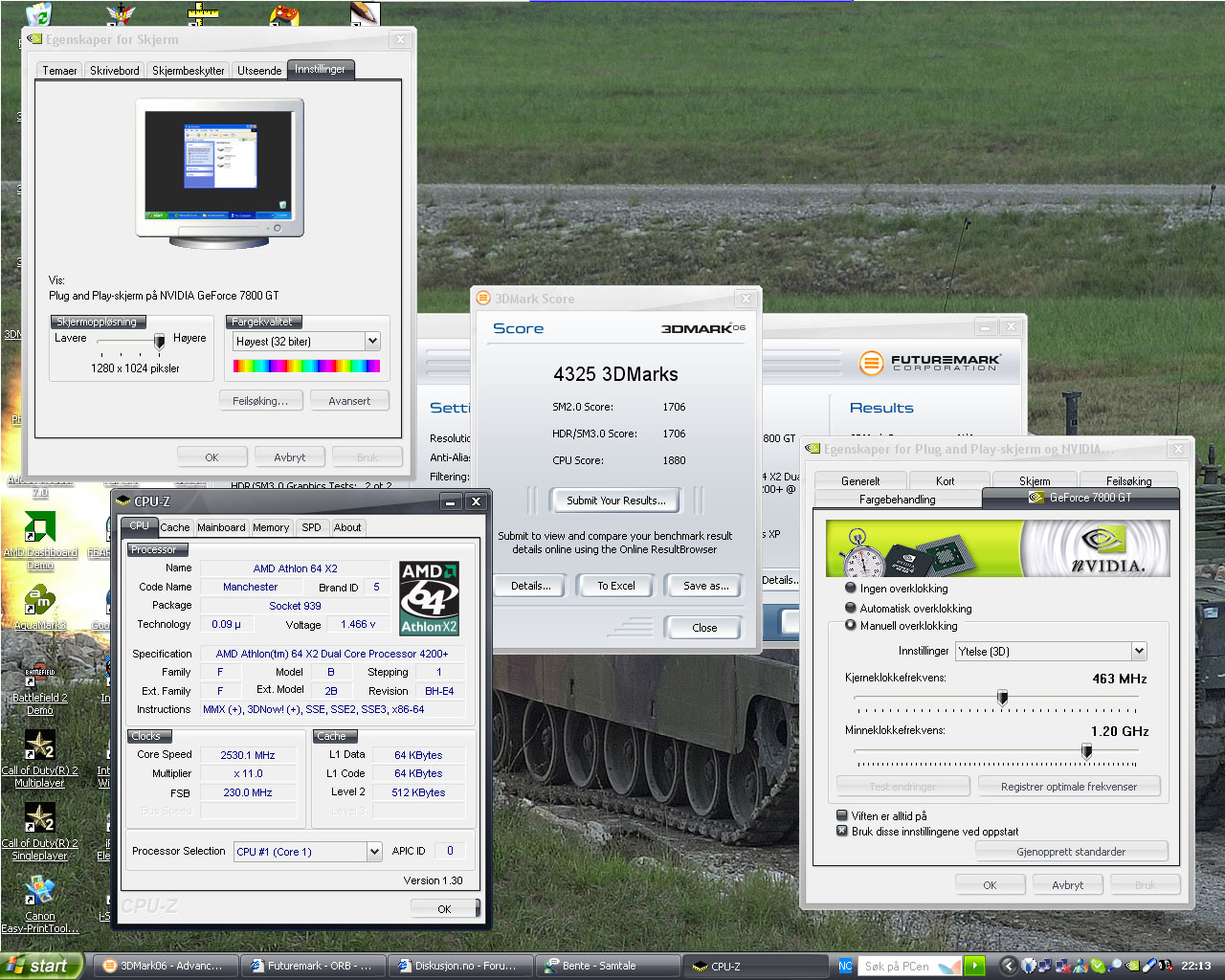Select the Automatisk overklokking radio button
Screen dimensions: 1225x980
(x=851, y=608)
